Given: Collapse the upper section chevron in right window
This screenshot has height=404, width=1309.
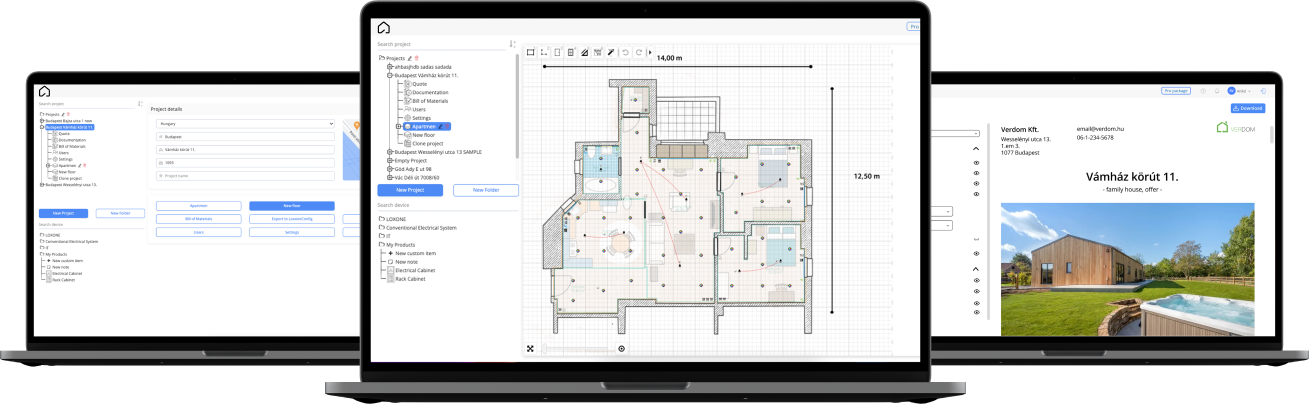Looking at the screenshot, I should tap(976, 149).
